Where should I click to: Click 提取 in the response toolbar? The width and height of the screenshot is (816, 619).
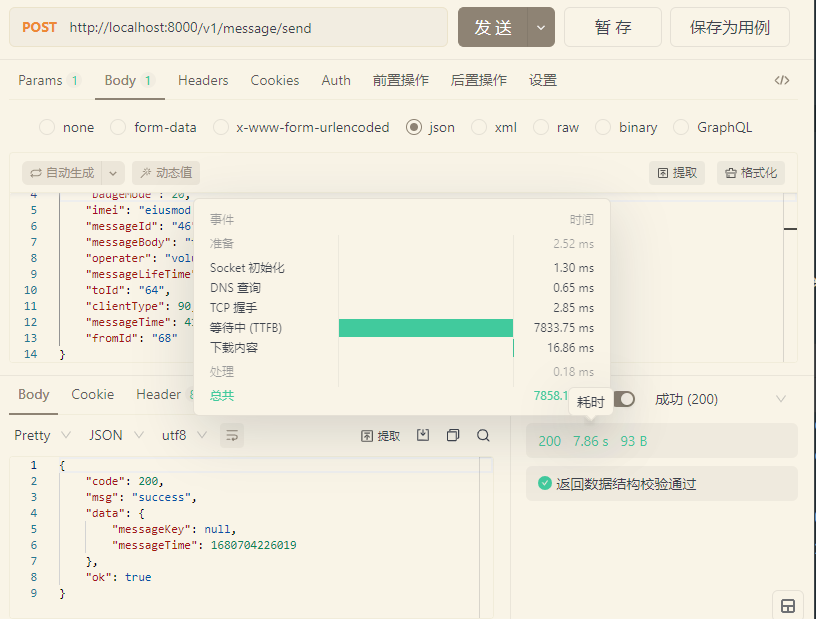[x=380, y=435]
